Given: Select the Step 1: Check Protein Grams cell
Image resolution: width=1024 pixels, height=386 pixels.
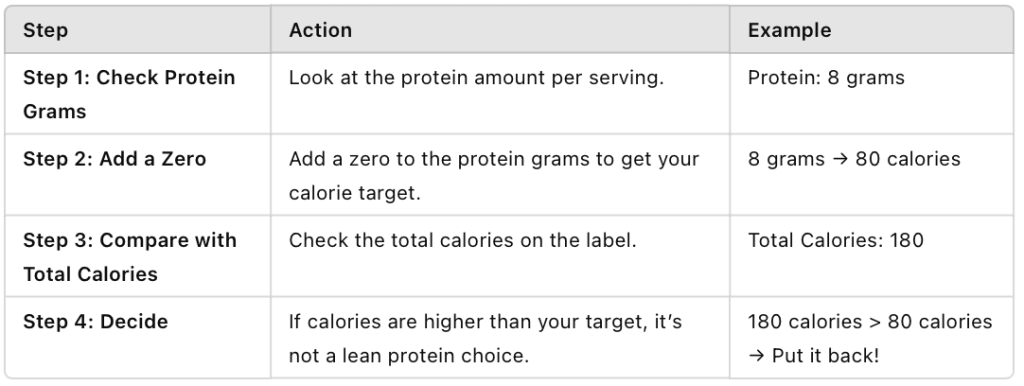Looking at the screenshot, I should tap(138, 94).
